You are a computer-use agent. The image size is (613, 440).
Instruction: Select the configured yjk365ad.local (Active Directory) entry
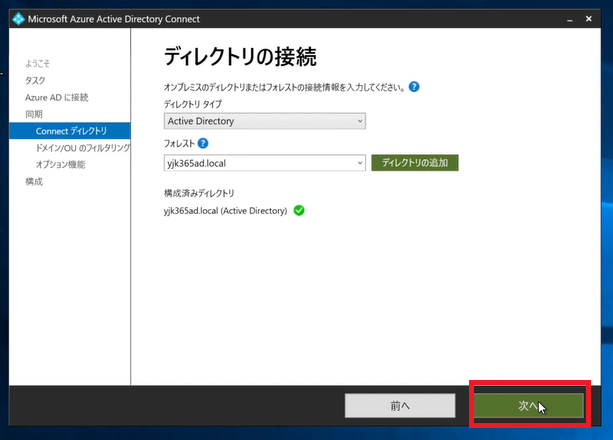[225, 211]
